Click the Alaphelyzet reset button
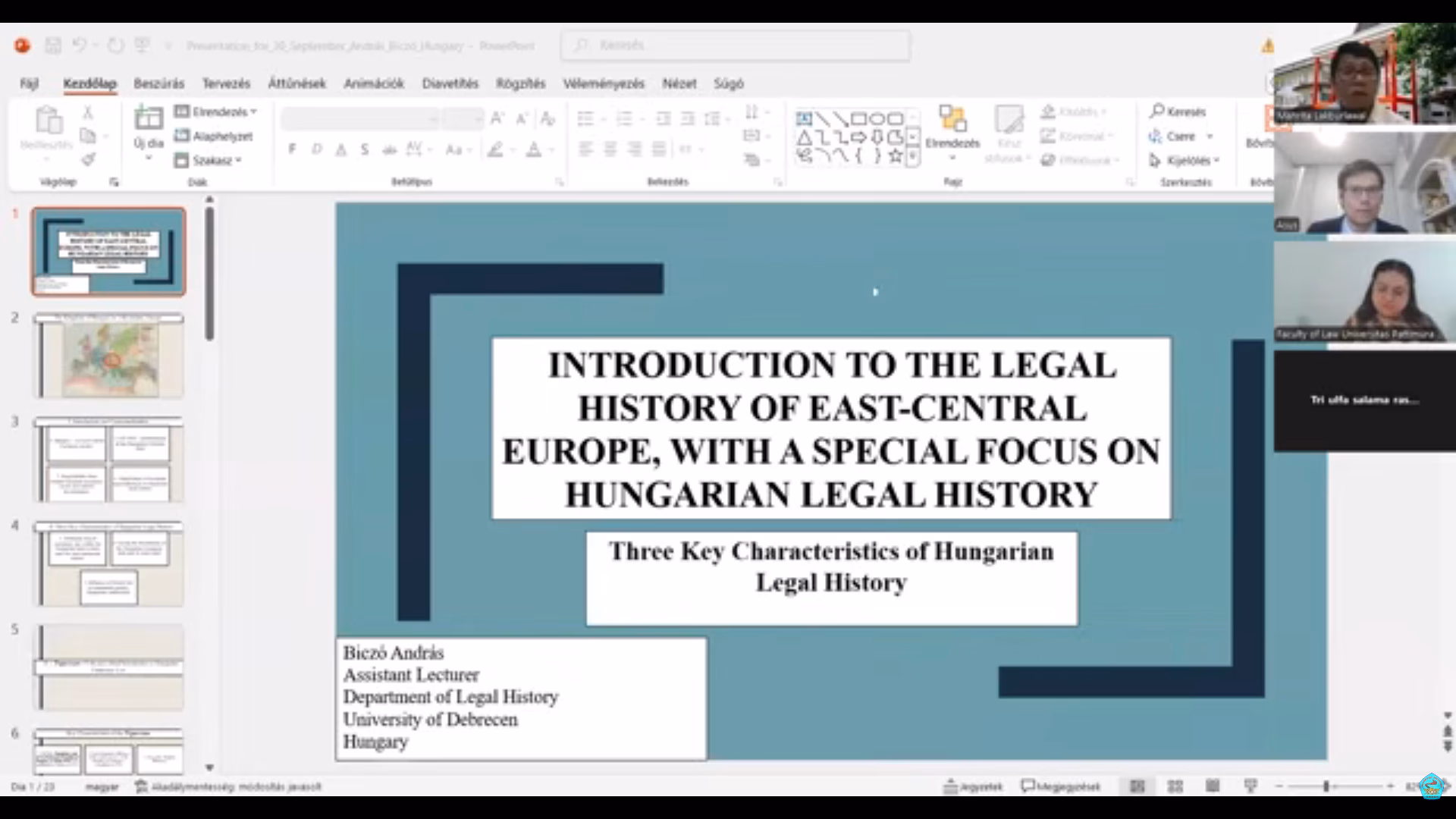 [213, 136]
